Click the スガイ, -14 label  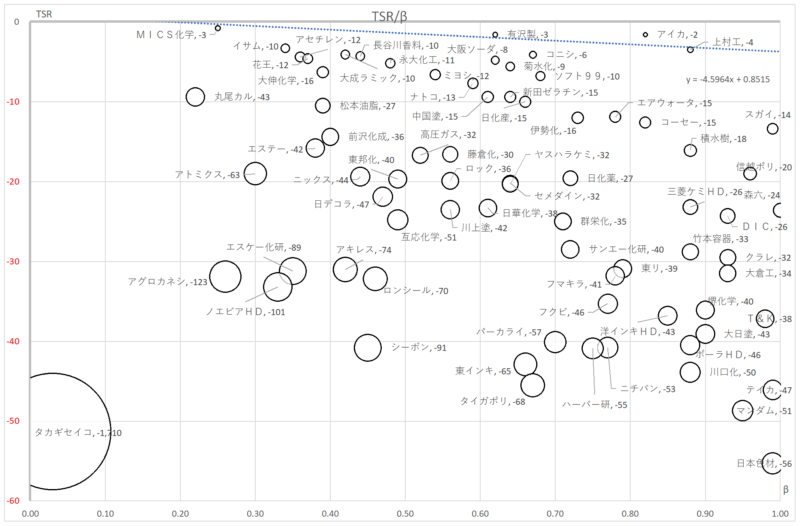768,115
